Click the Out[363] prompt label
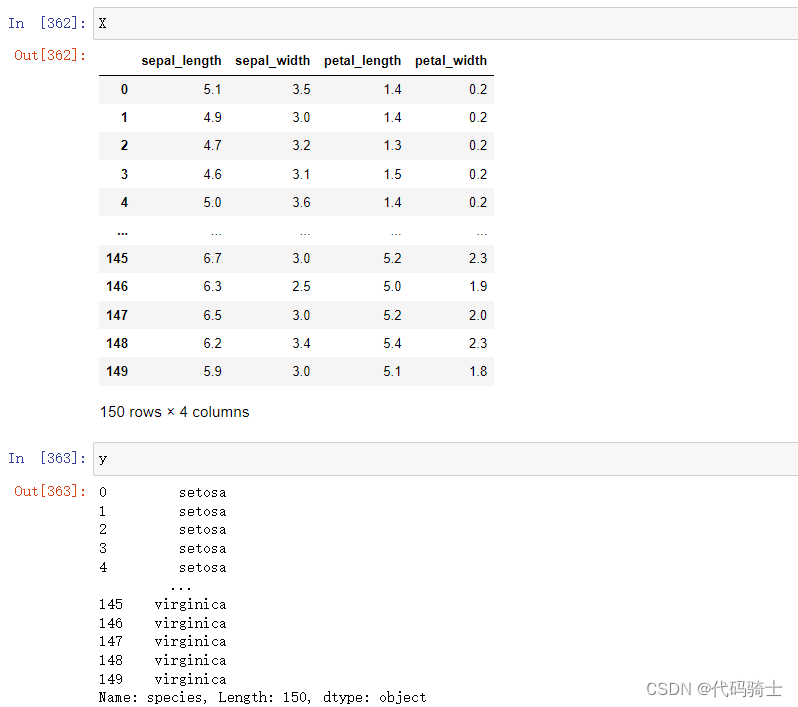798x707 pixels. coord(49,491)
